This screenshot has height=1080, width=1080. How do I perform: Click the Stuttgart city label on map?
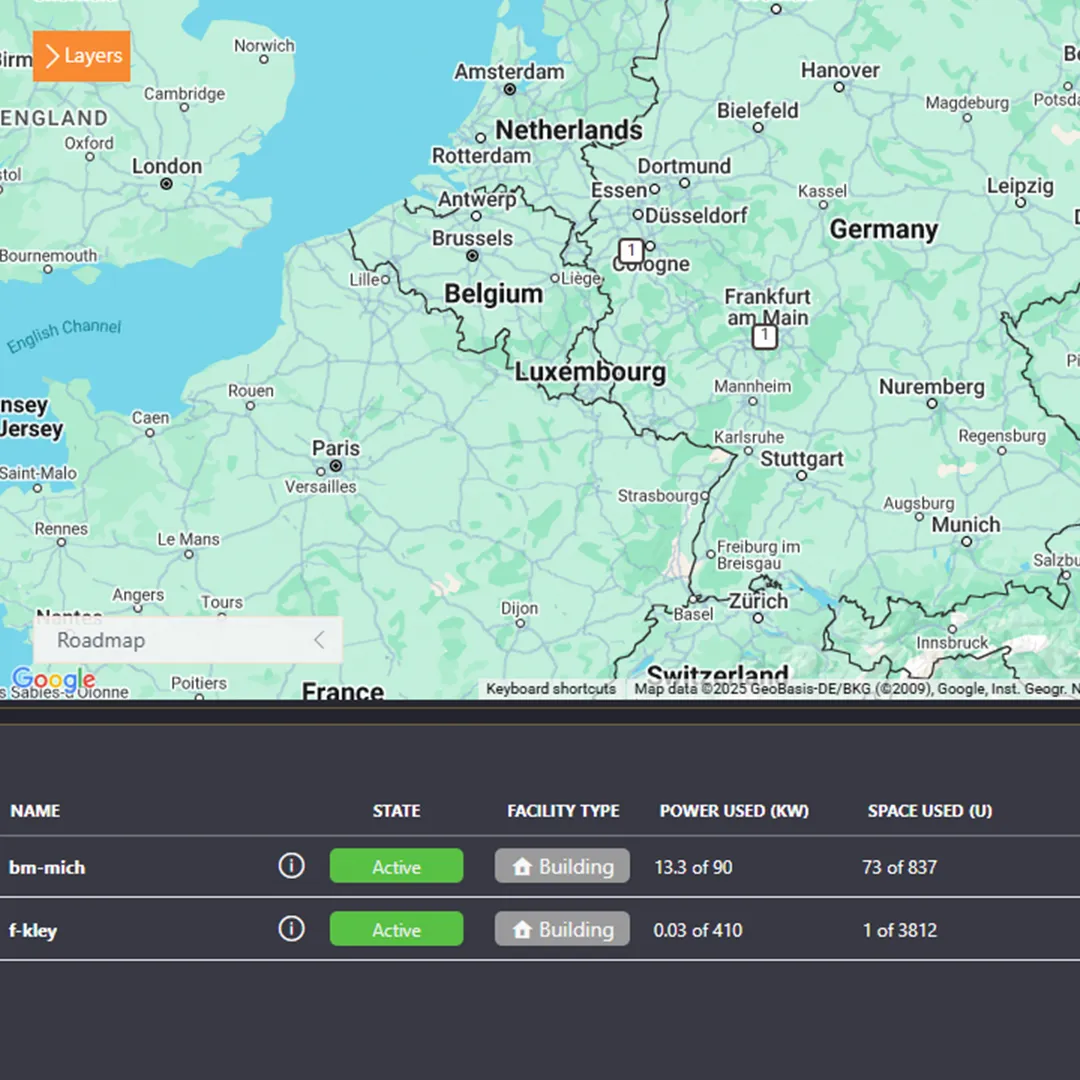[x=802, y=459]
